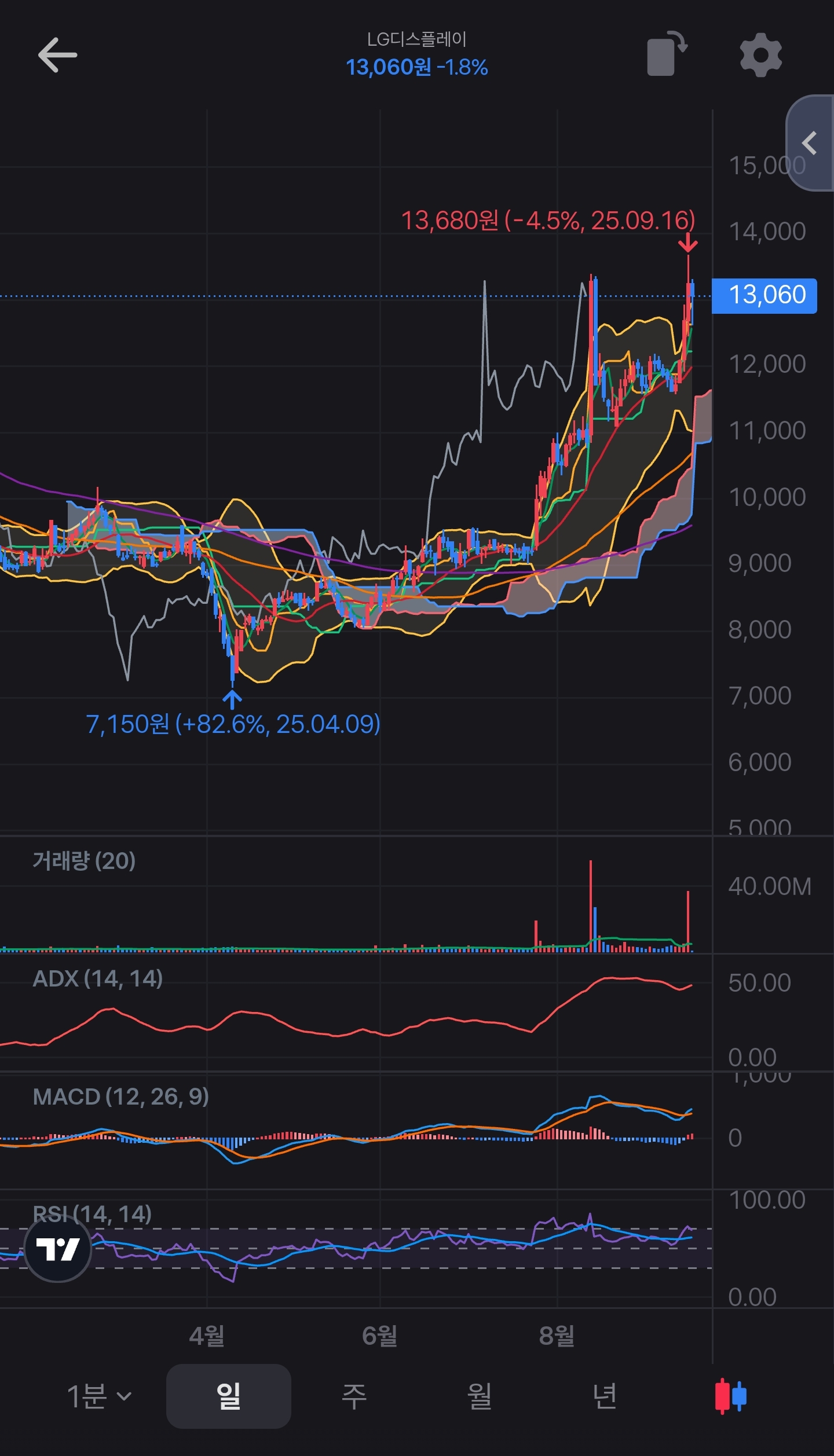Tap the MACD (12, 26, 9) indicator label
The width and height of the screenshot is (834, 1456).
point(120,1096)
